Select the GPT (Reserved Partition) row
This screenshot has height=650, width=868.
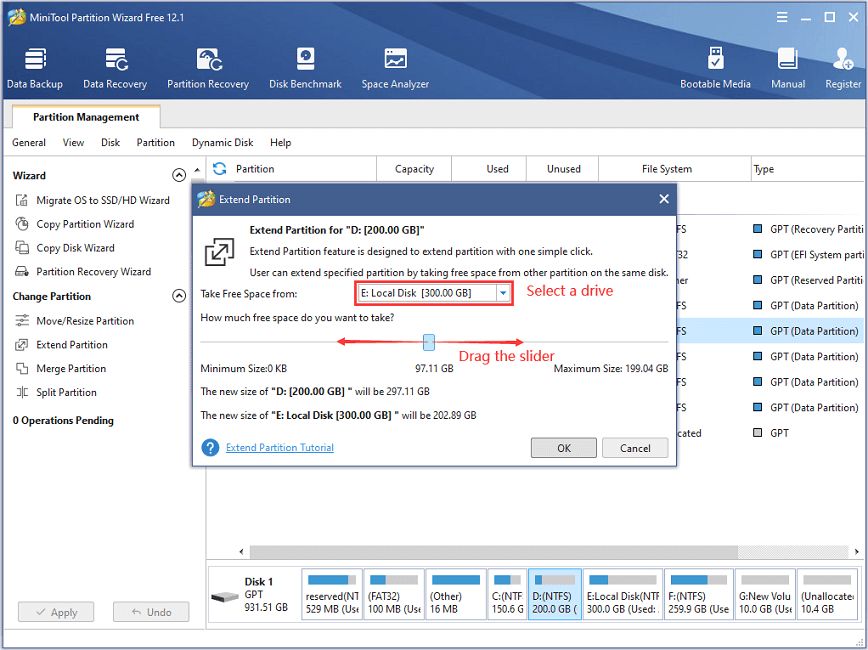(x=808, y=280)
